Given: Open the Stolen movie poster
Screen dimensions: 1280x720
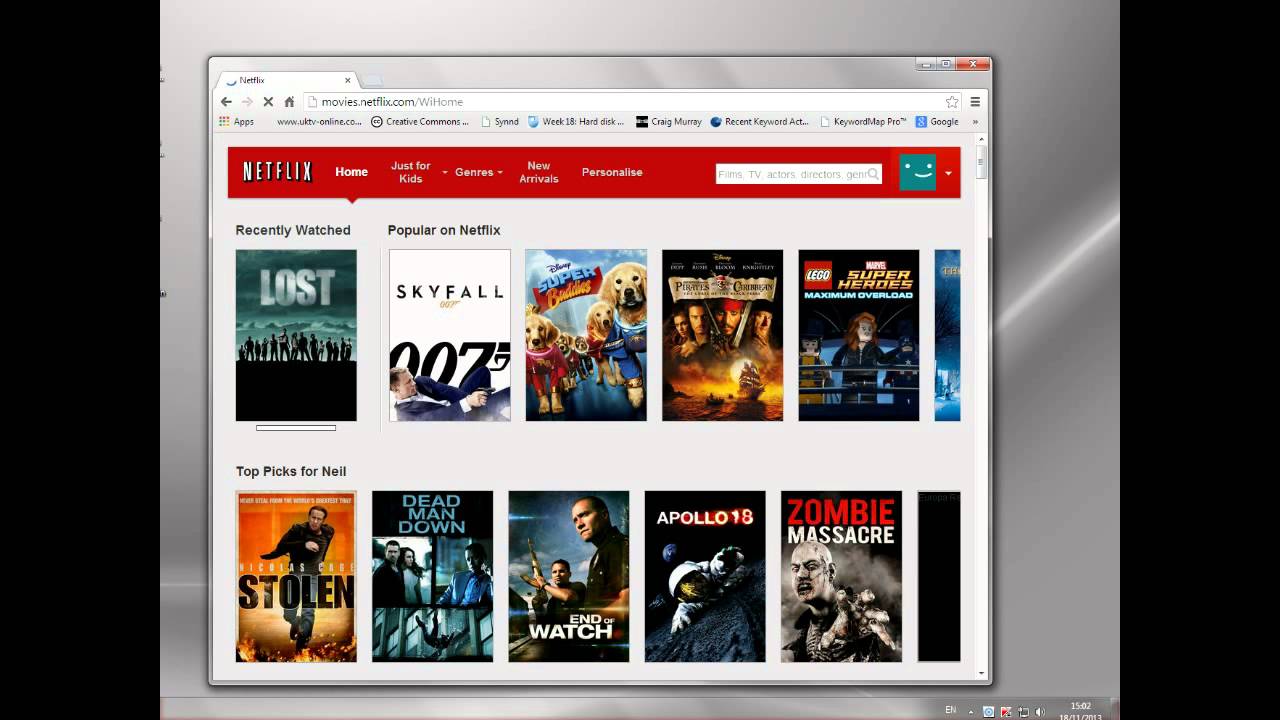Looking at the screenshot, I should [296, 576].
